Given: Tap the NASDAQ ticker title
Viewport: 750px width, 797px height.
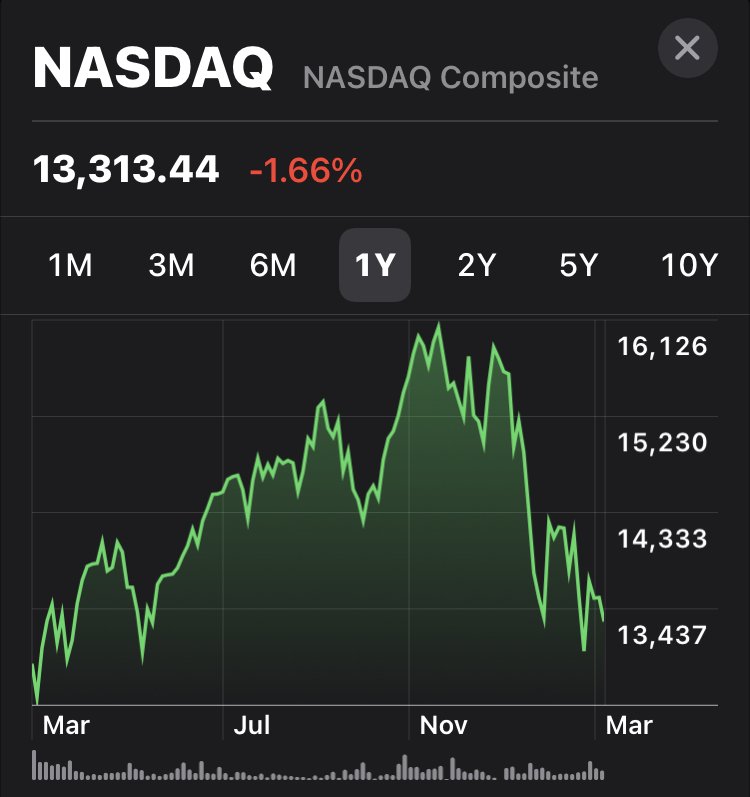Looking at the screenshot, I should click(153, 68).
